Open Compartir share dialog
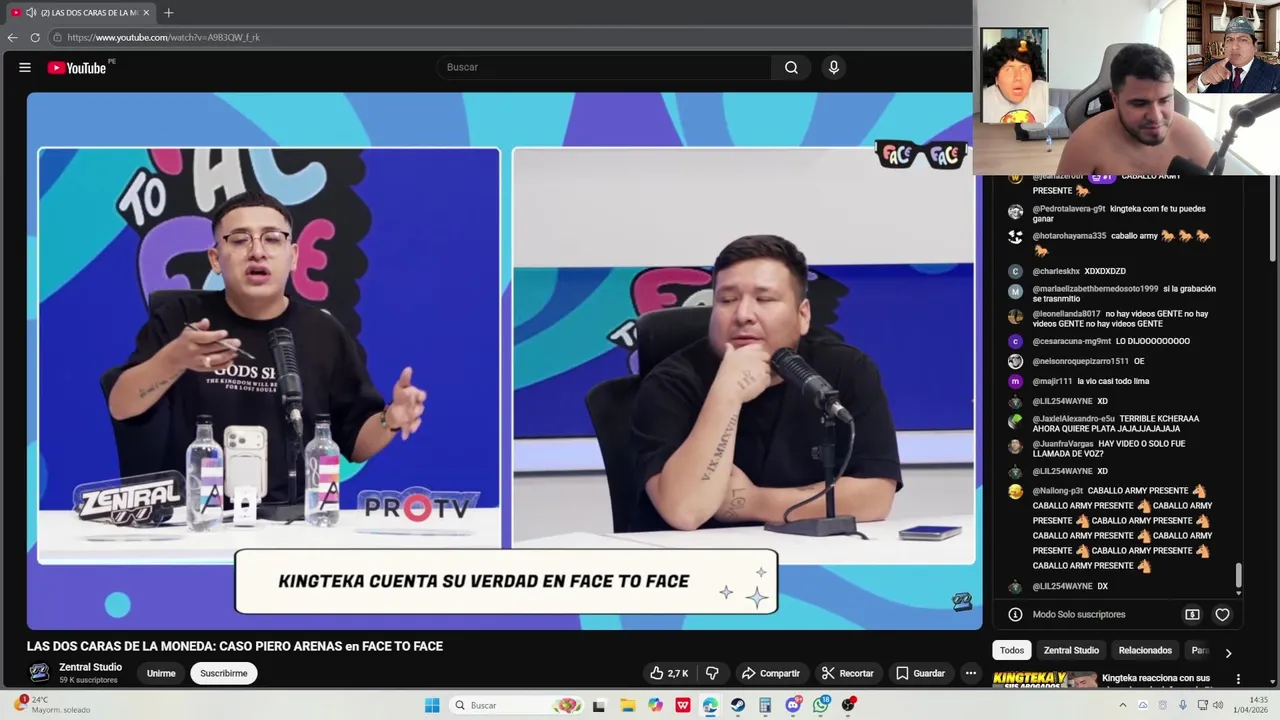Viewport: 1280px width, 720px height. coord(770,673)
